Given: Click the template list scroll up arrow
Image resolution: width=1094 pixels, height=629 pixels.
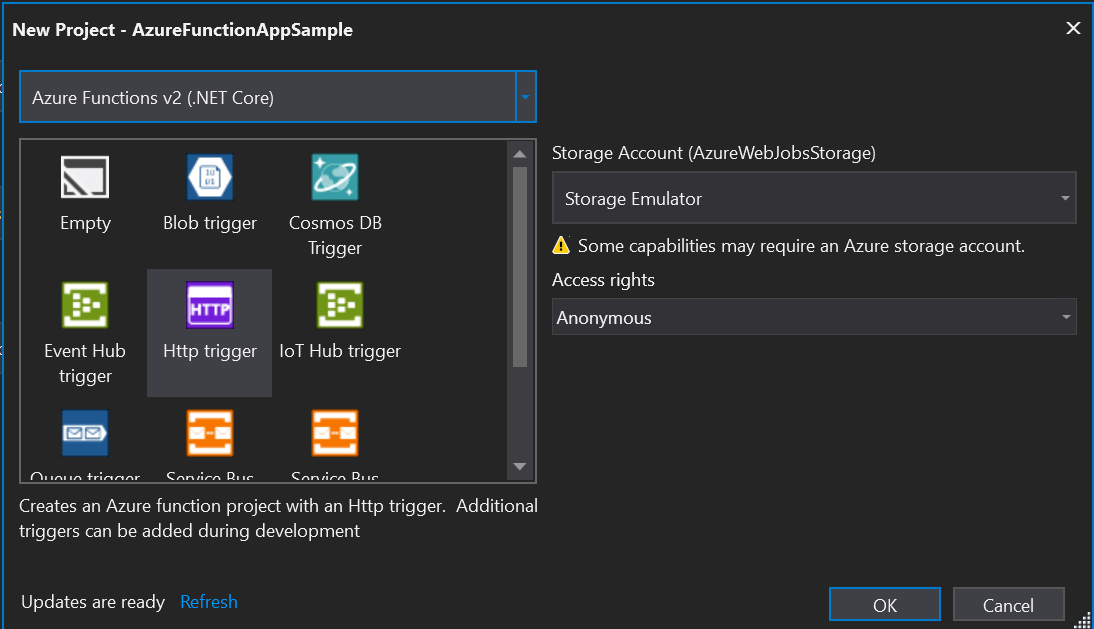Looking at the screenshot, I should point(519,153).
